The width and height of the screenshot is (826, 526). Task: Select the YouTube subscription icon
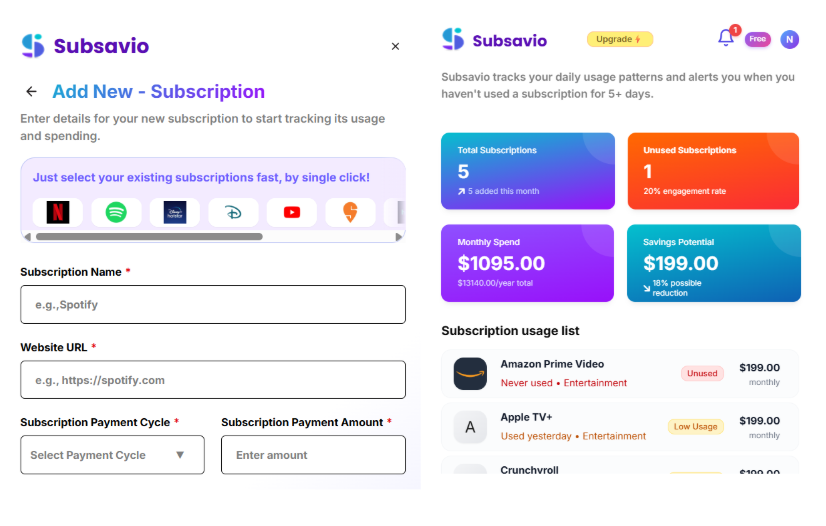tap(292, 212)
